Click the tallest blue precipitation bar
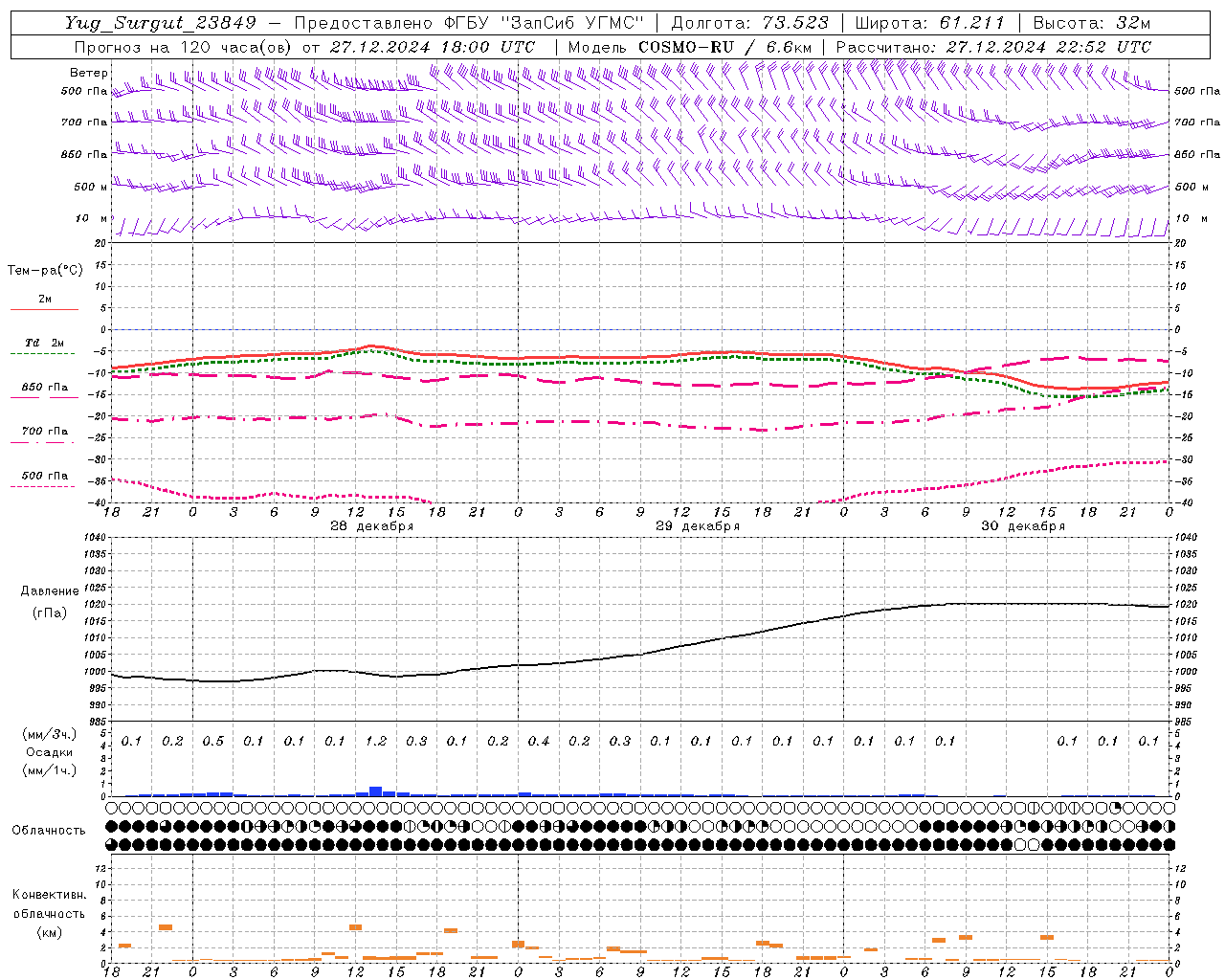The width and height of the screenshot is (1225, 980). click(376, 791)
